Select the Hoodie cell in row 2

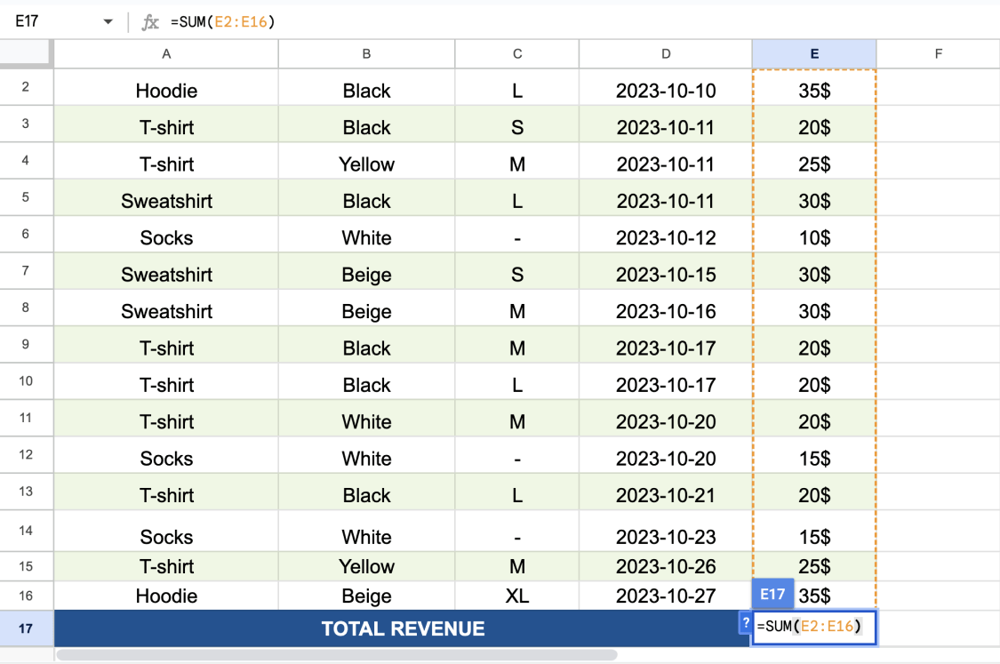[166, 91]
